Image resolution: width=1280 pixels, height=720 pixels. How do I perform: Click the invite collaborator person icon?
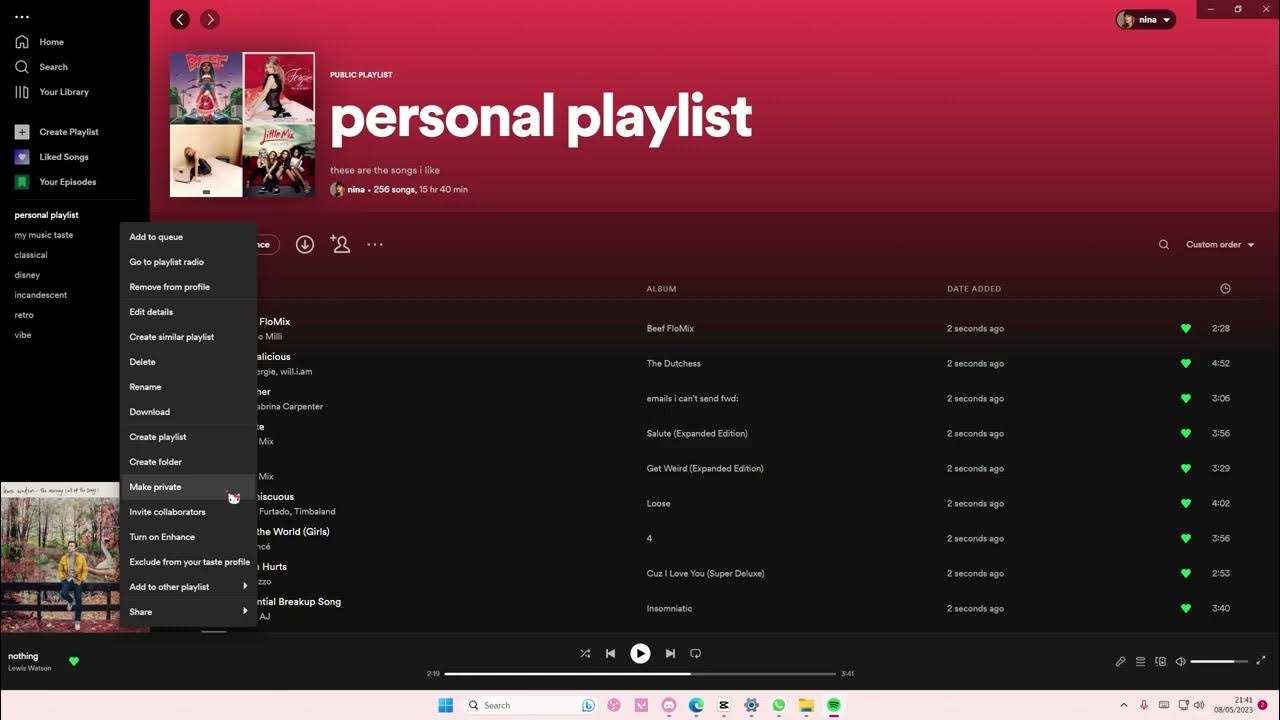340,244
